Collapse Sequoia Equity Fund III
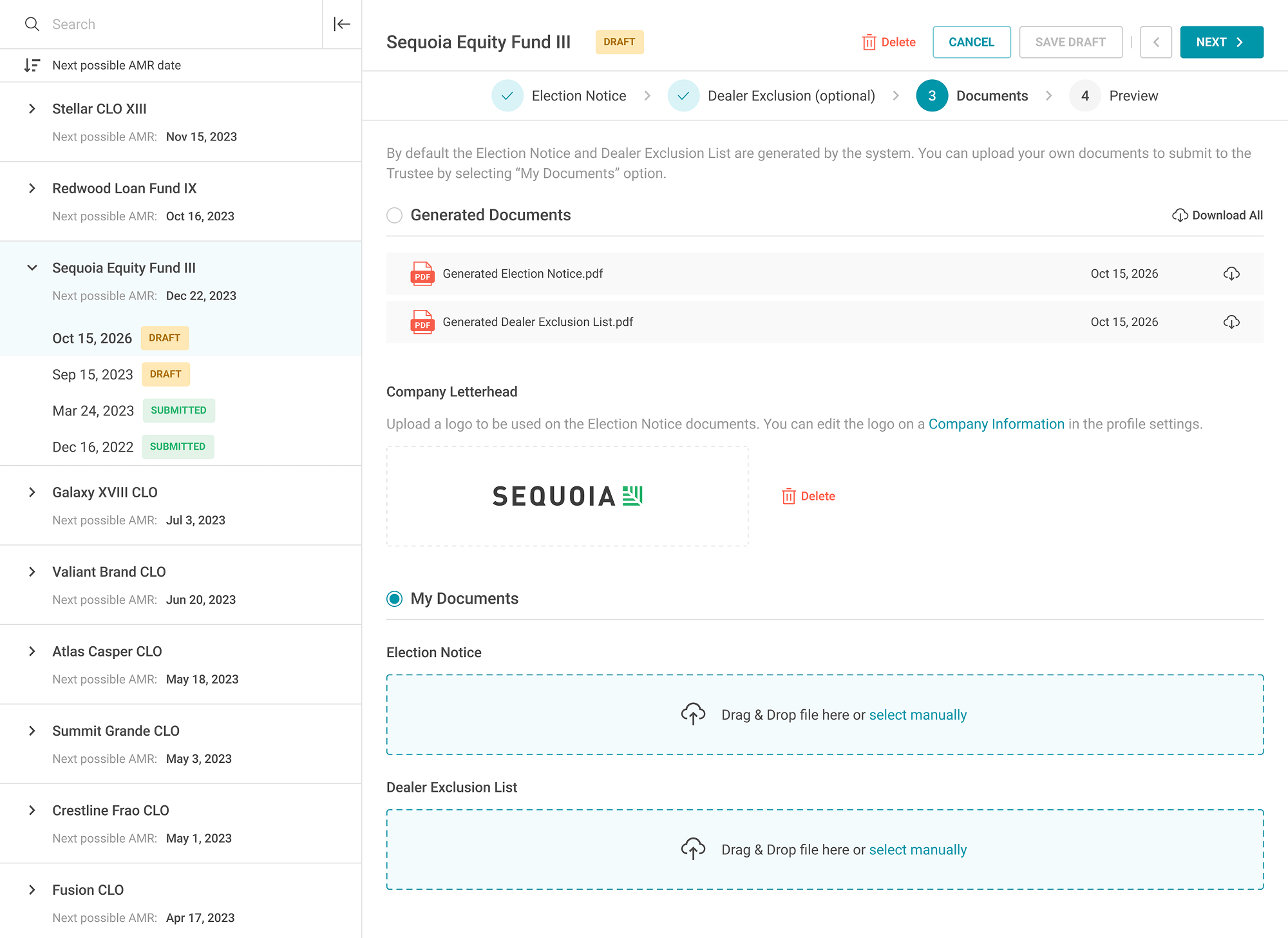Image resolution: width=1288 pixels, height=938 pixels. tap(32, 268)
